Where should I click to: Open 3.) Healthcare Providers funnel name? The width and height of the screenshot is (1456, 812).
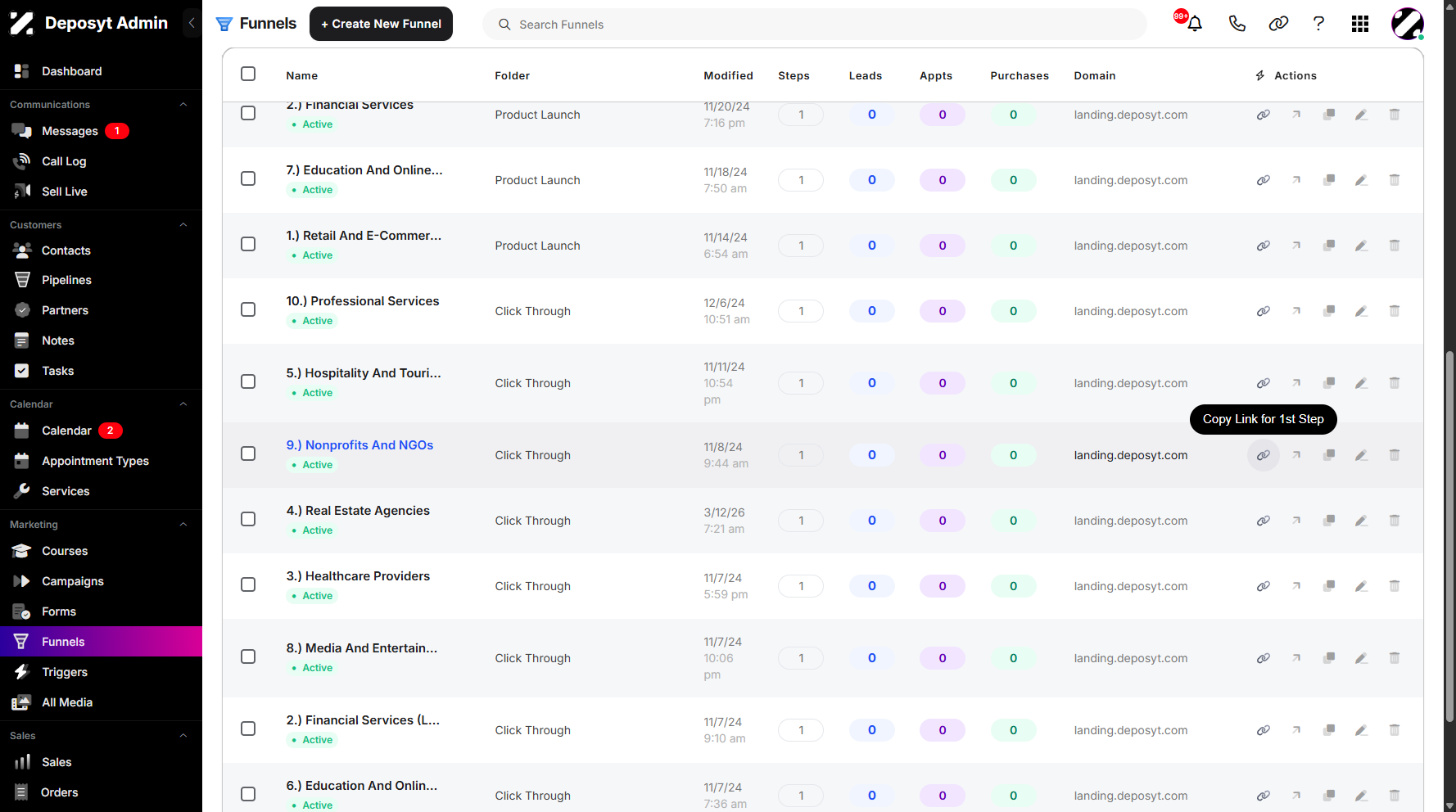358,576
